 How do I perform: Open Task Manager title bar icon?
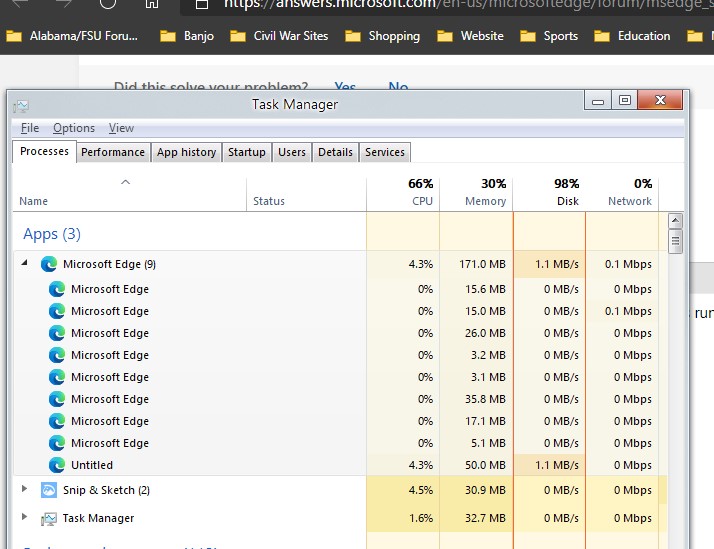point(21,106)
